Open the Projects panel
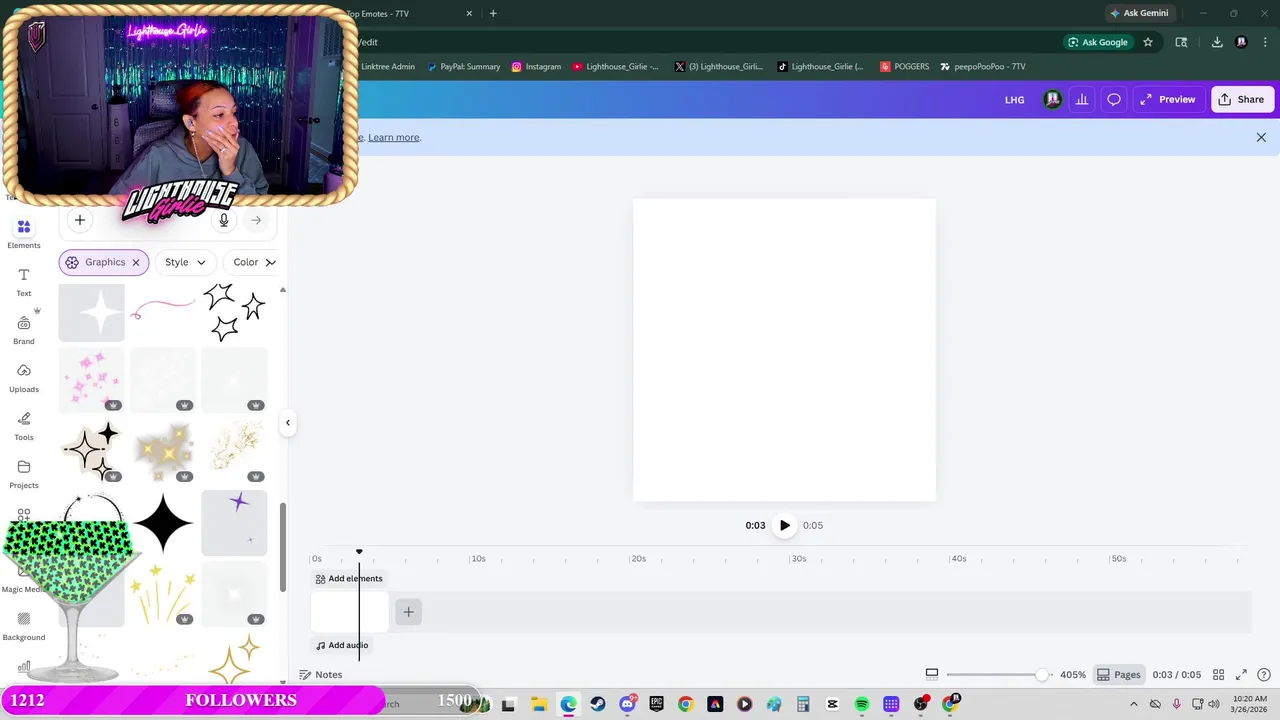This screenshot has height=720, width=1280. point(24,474)
